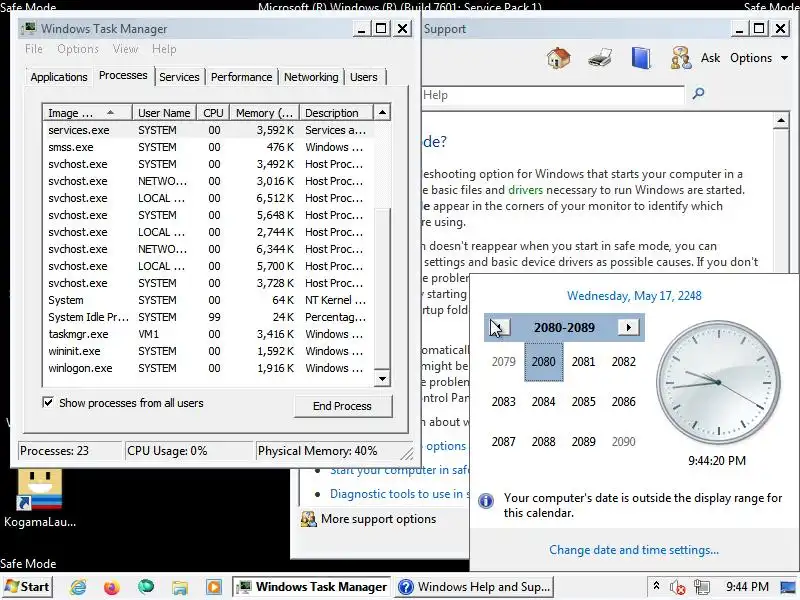Select the services.exe process row
Image resolution: width=800 pixels, height=600 pixels.
208,130
